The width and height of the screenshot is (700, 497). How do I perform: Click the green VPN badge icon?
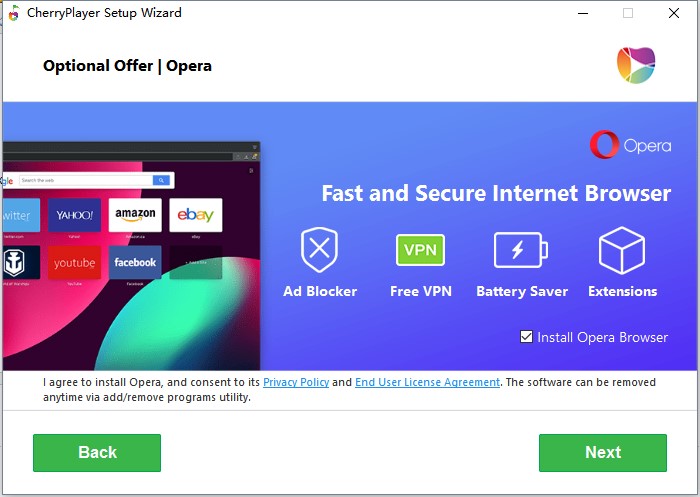tap(420, 250)
